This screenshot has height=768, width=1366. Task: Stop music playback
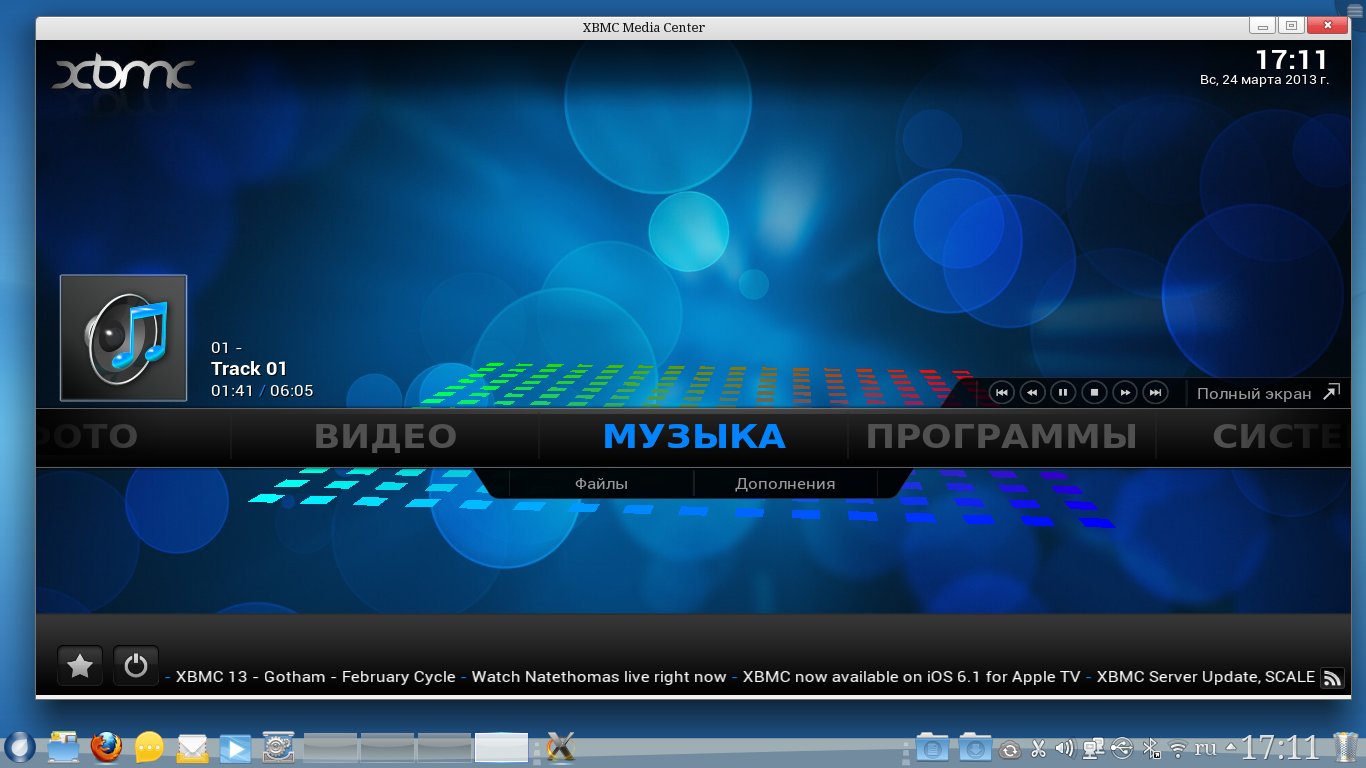coord(1094,393)
